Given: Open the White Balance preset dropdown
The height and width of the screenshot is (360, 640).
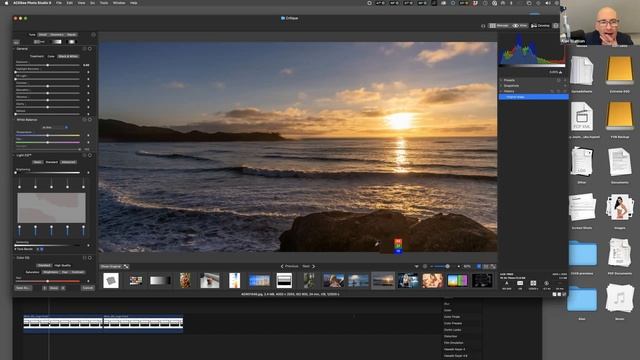Looking at the screenshot, I should coord(55,127).
